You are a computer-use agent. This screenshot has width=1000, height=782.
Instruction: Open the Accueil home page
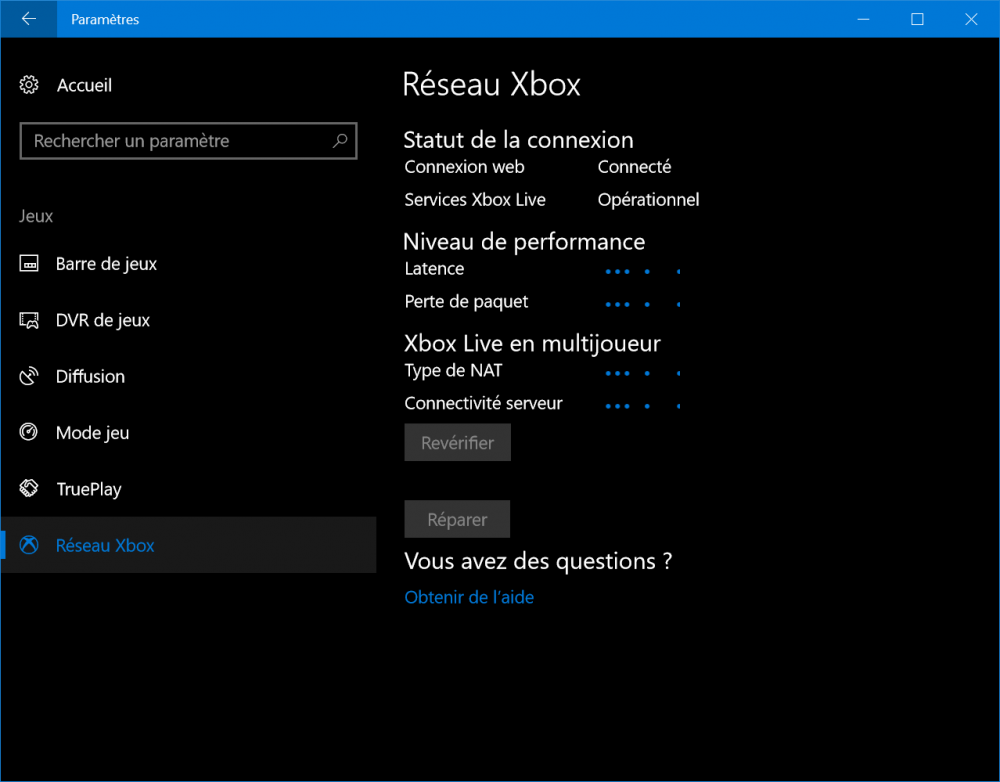(84, 85)
